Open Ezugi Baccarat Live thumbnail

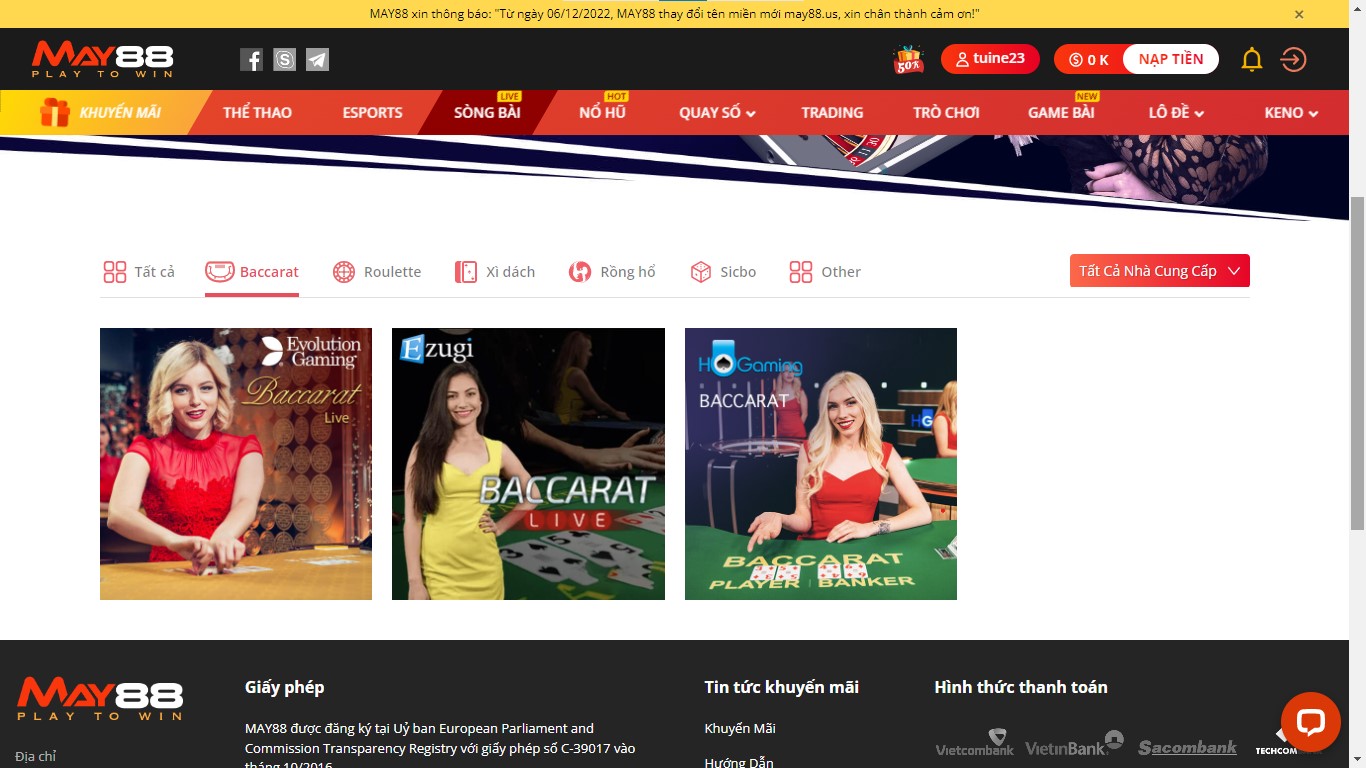click(528, 464)
